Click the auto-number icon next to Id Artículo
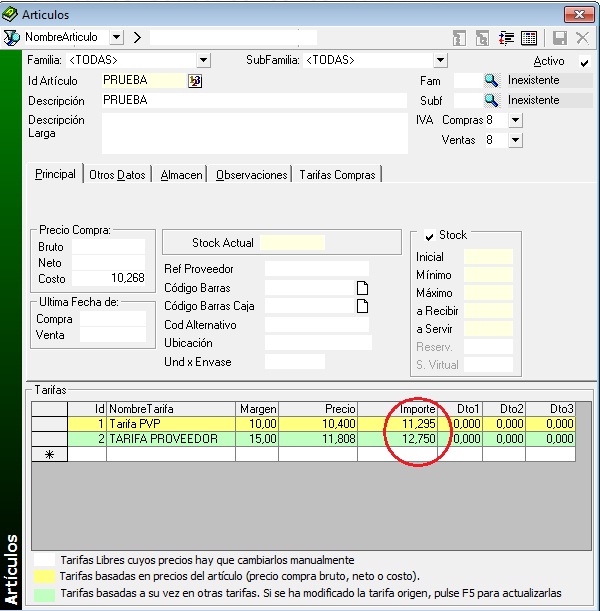 pyautogui.click(x=195, y=81)
